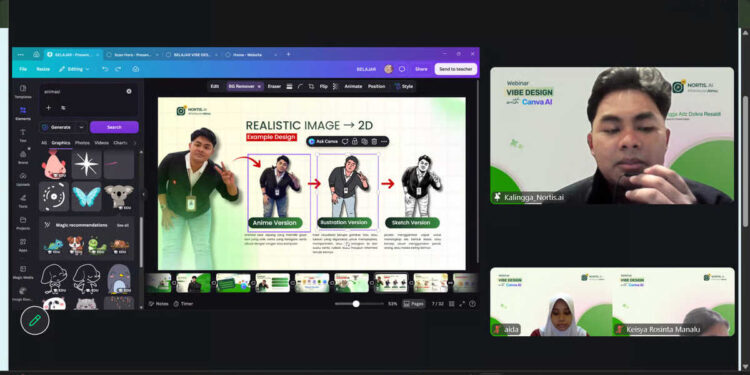Open Position in the image toolbar
Screen dimensions: 750x375
click(376, 87)
